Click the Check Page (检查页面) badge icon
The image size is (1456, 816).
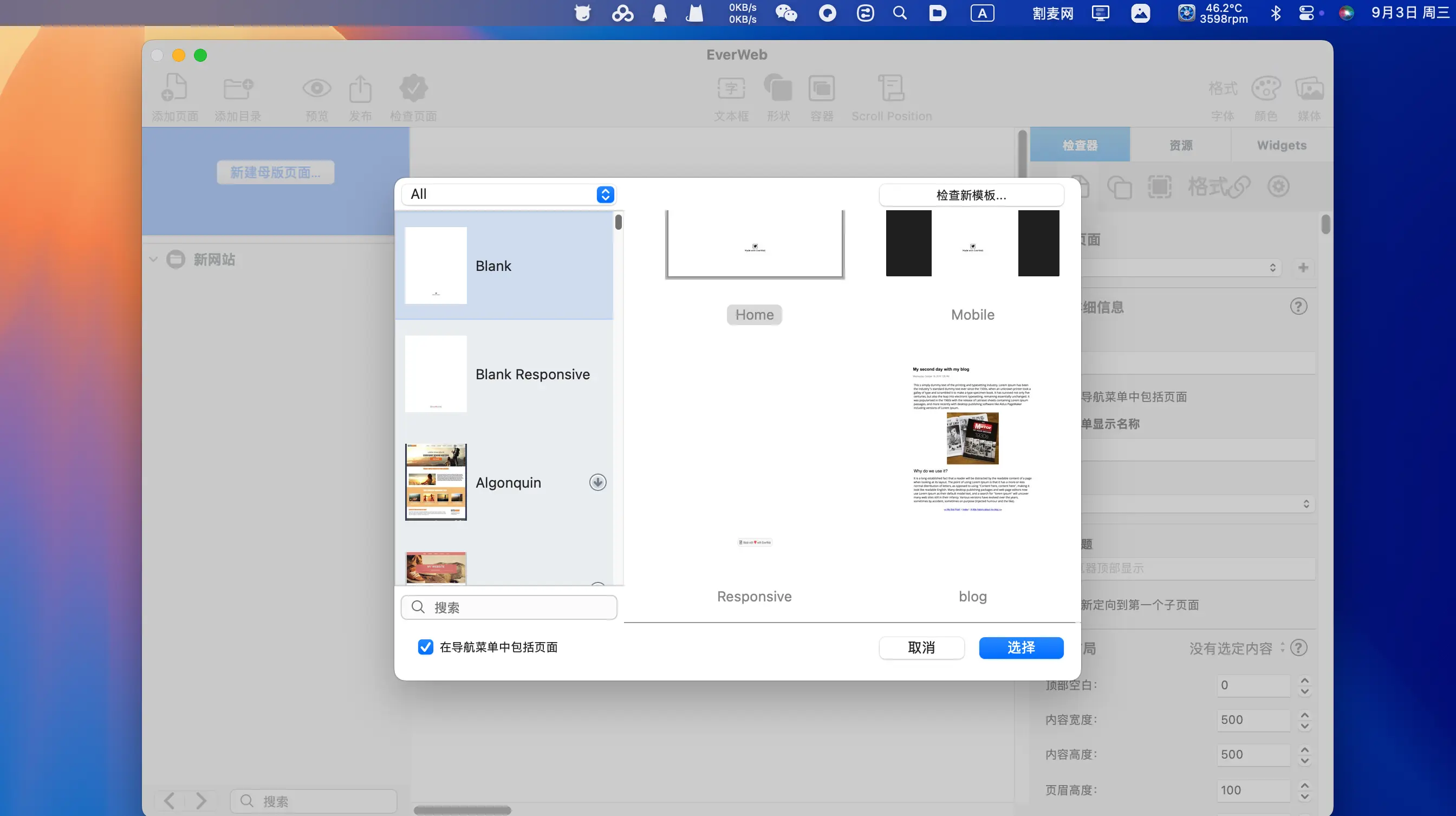pyautogui.click(x=413, y=88)
